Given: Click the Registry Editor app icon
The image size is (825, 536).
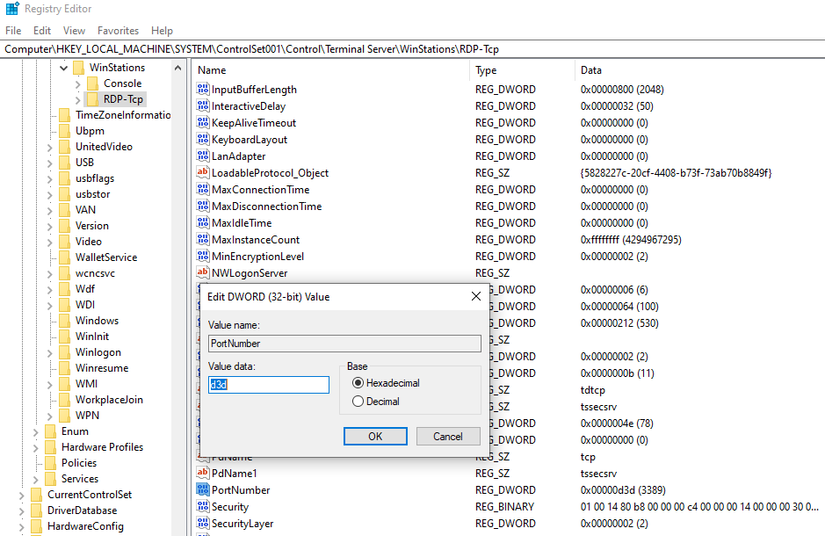Looking at the screenshot, I should click(12, 8).
